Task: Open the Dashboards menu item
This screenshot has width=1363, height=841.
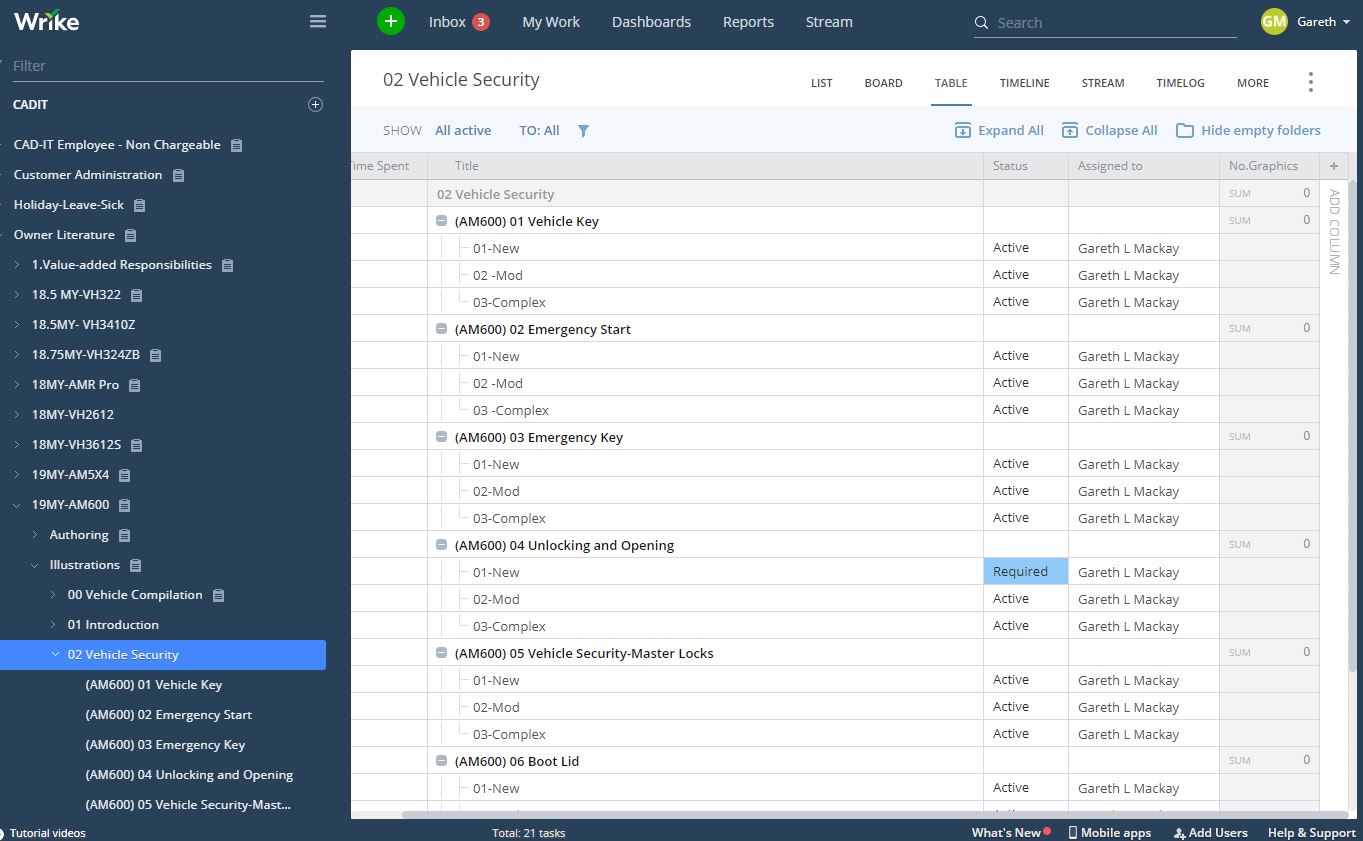Action: 651,22
